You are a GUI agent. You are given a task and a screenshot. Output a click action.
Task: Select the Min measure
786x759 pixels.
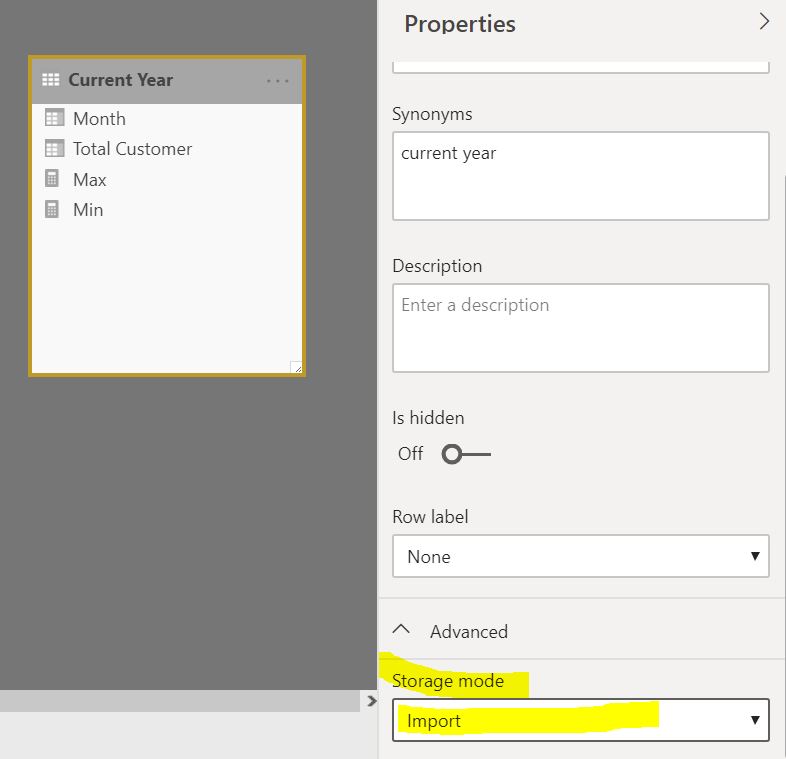click(x=88, y=210)
